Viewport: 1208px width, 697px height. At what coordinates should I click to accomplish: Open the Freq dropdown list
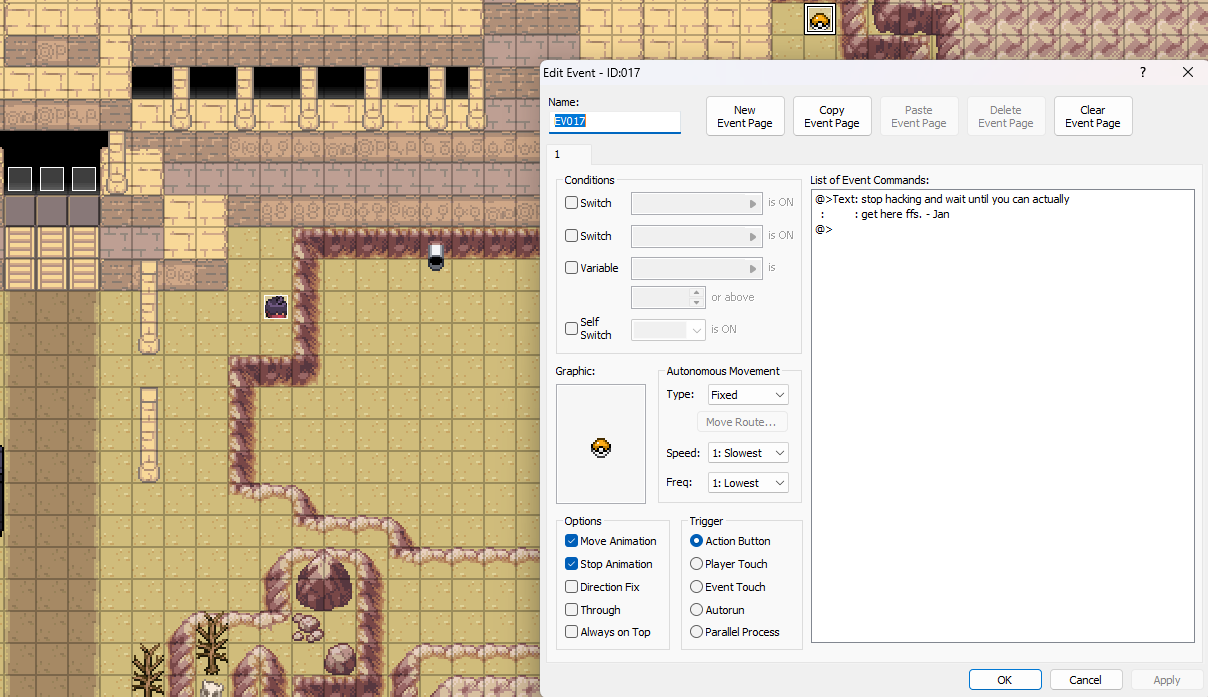tap(748, 483)
